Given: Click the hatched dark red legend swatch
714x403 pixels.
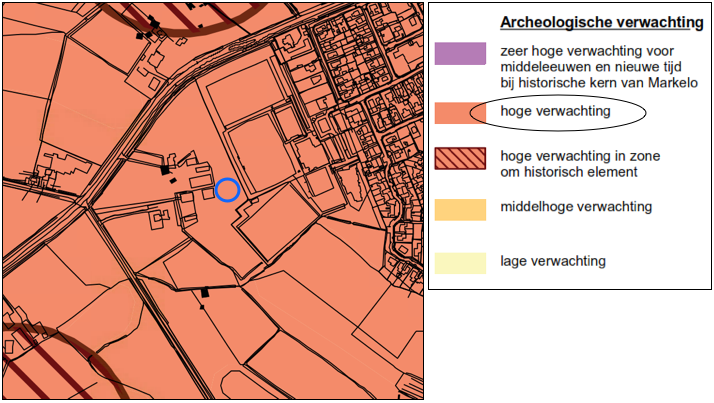Looking at the screenshot, I should pos(460,158).
